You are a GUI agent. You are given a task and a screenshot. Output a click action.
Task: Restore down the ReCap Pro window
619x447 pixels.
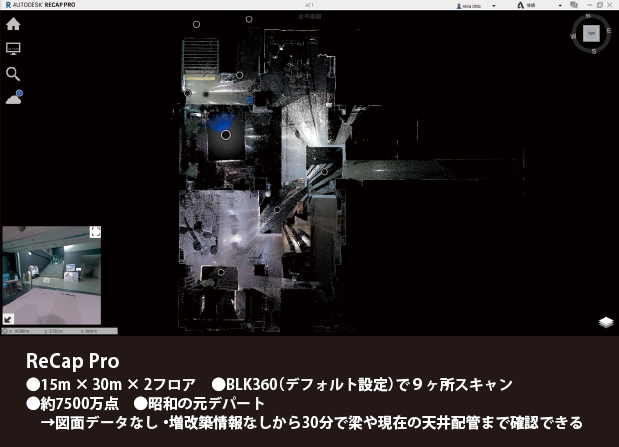[600, 5]
